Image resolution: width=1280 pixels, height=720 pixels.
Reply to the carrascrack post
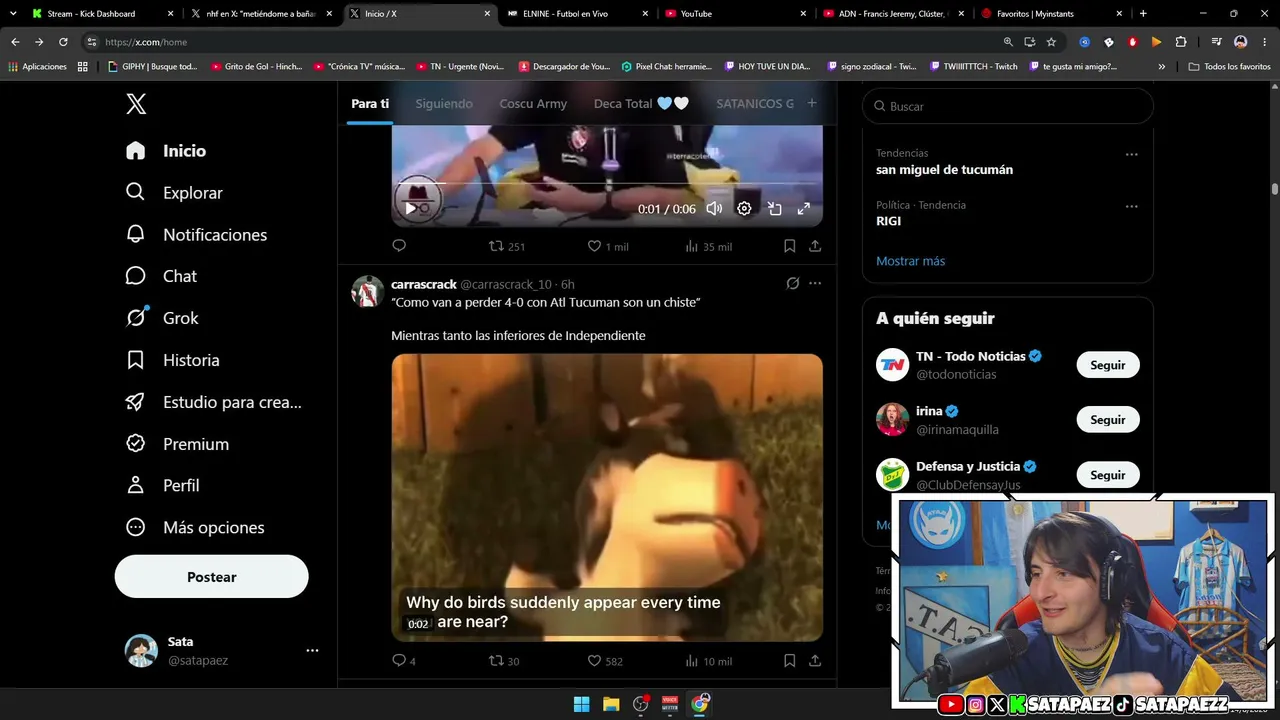[403, 661]
